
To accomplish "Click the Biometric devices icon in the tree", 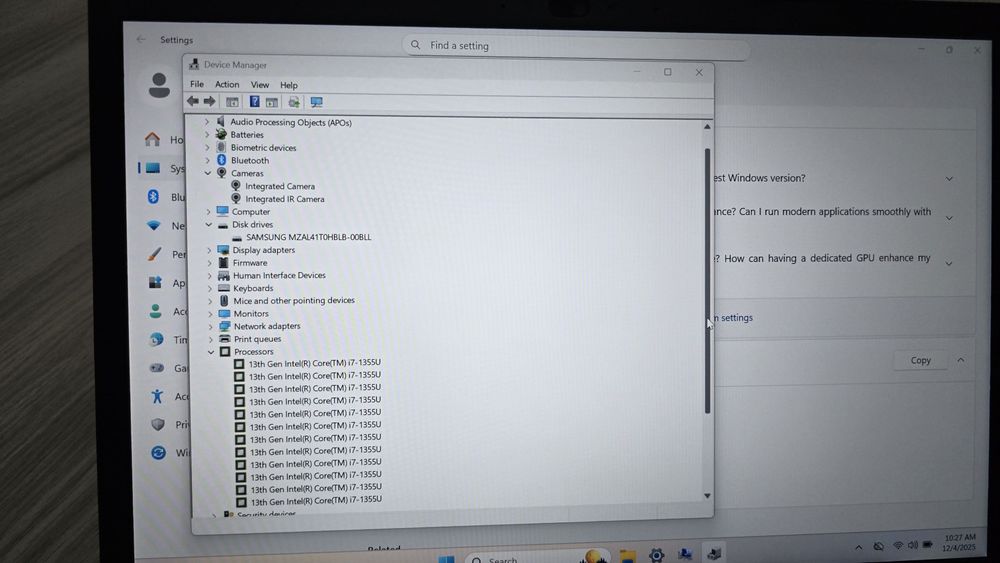I will [221, 147].
